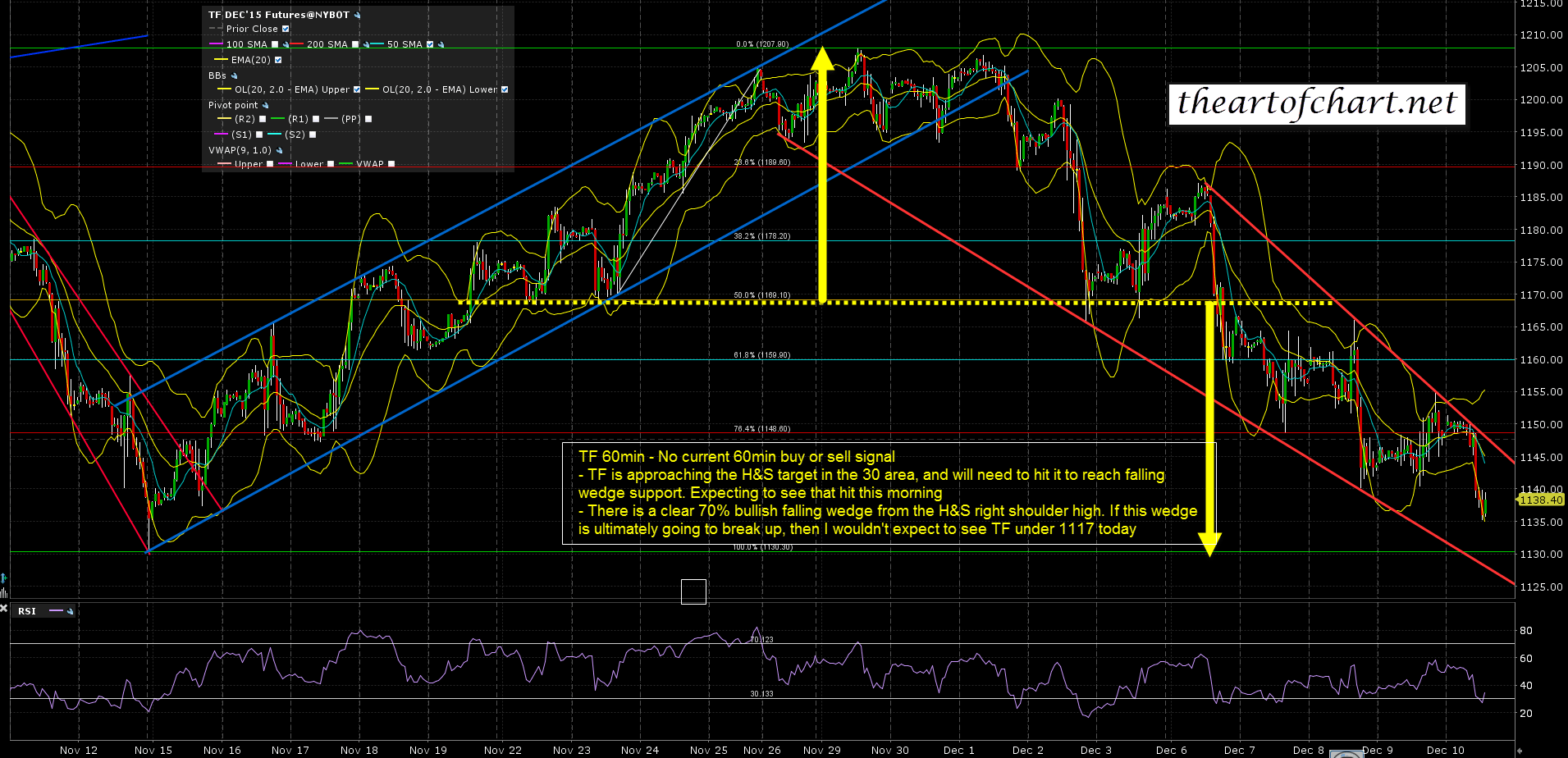Click the Dec 10 date on time axis
Image resolution: width=1568 pixels, height=758 pixels.
pyautogui.click(x=1445, y=750)
